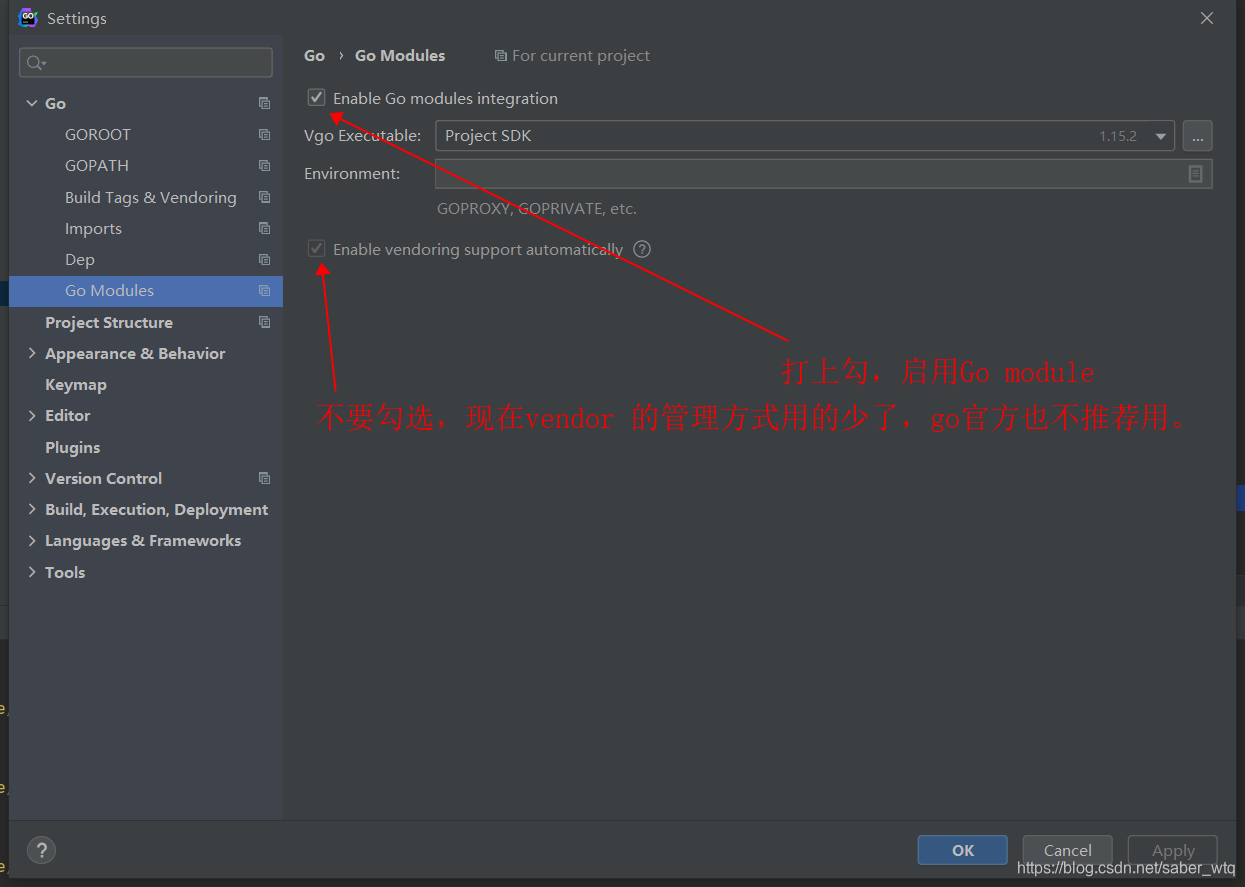
Task: Click the project-level icon beside Imports
Action: [264, 228]
